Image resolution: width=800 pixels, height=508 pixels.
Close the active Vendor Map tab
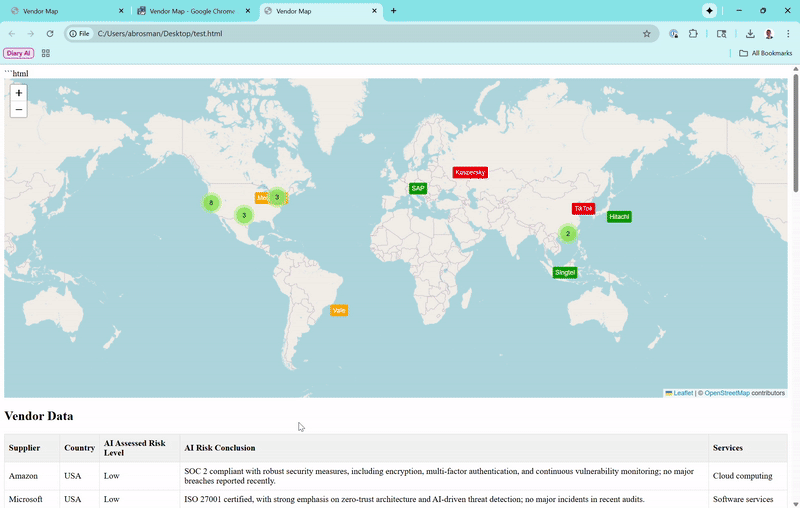coord(374,11)
